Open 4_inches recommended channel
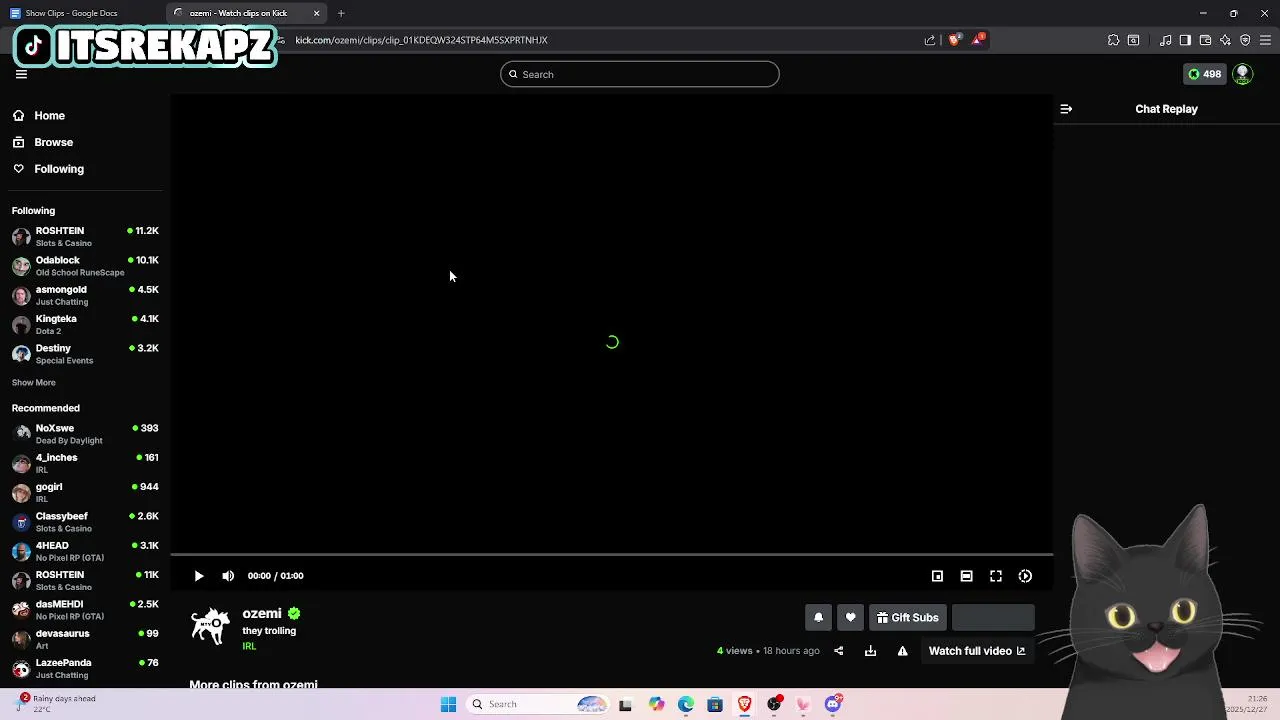1280x720 pixels. click(85, 463)
